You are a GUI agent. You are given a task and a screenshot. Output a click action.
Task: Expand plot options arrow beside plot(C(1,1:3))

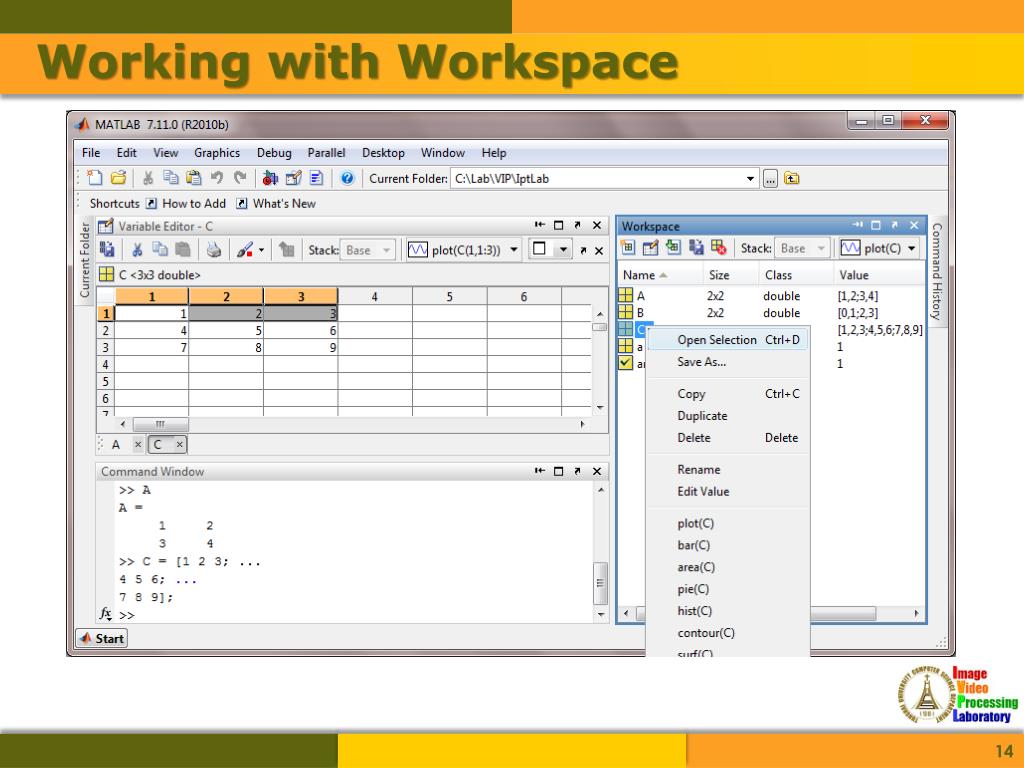[514, 249]
